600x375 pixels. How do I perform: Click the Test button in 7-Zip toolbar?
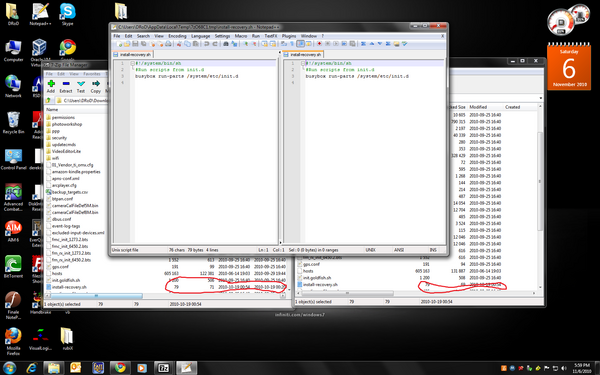(81, 86)
